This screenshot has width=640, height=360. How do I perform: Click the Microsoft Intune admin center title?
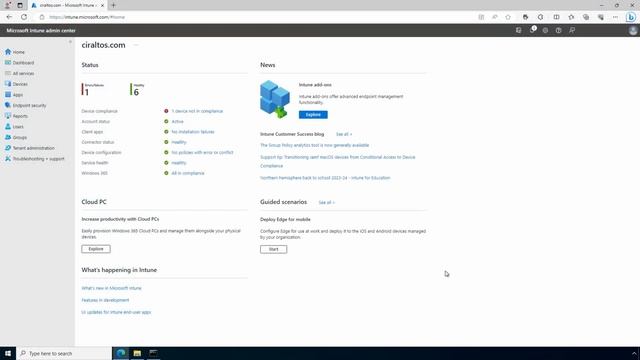[41, 31]
